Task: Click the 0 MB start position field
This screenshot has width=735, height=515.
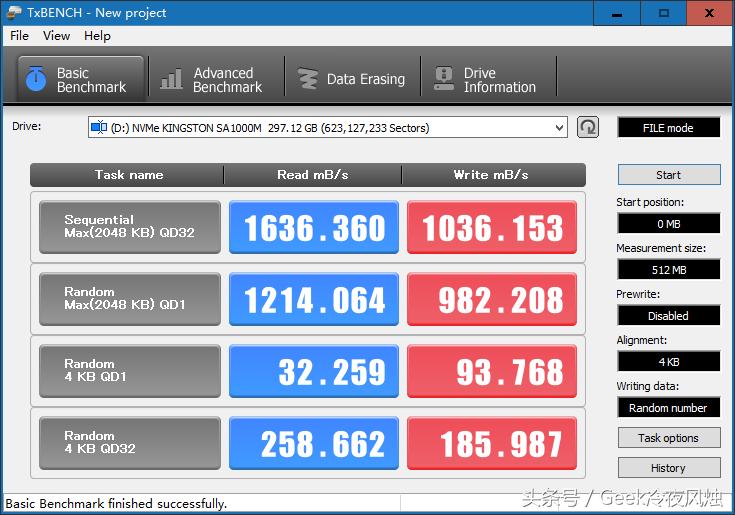Action: 668,224
